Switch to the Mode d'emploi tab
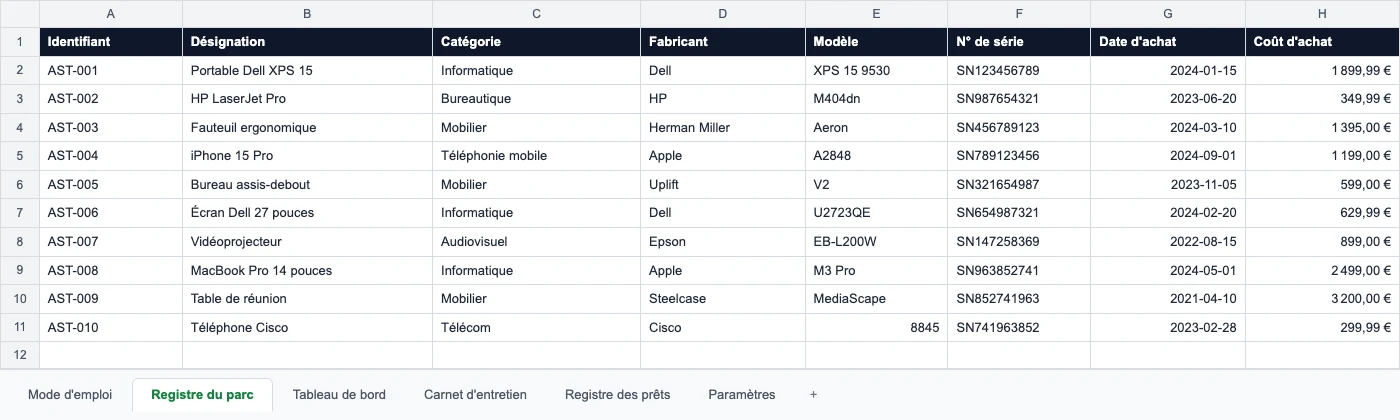 [70, 395]
